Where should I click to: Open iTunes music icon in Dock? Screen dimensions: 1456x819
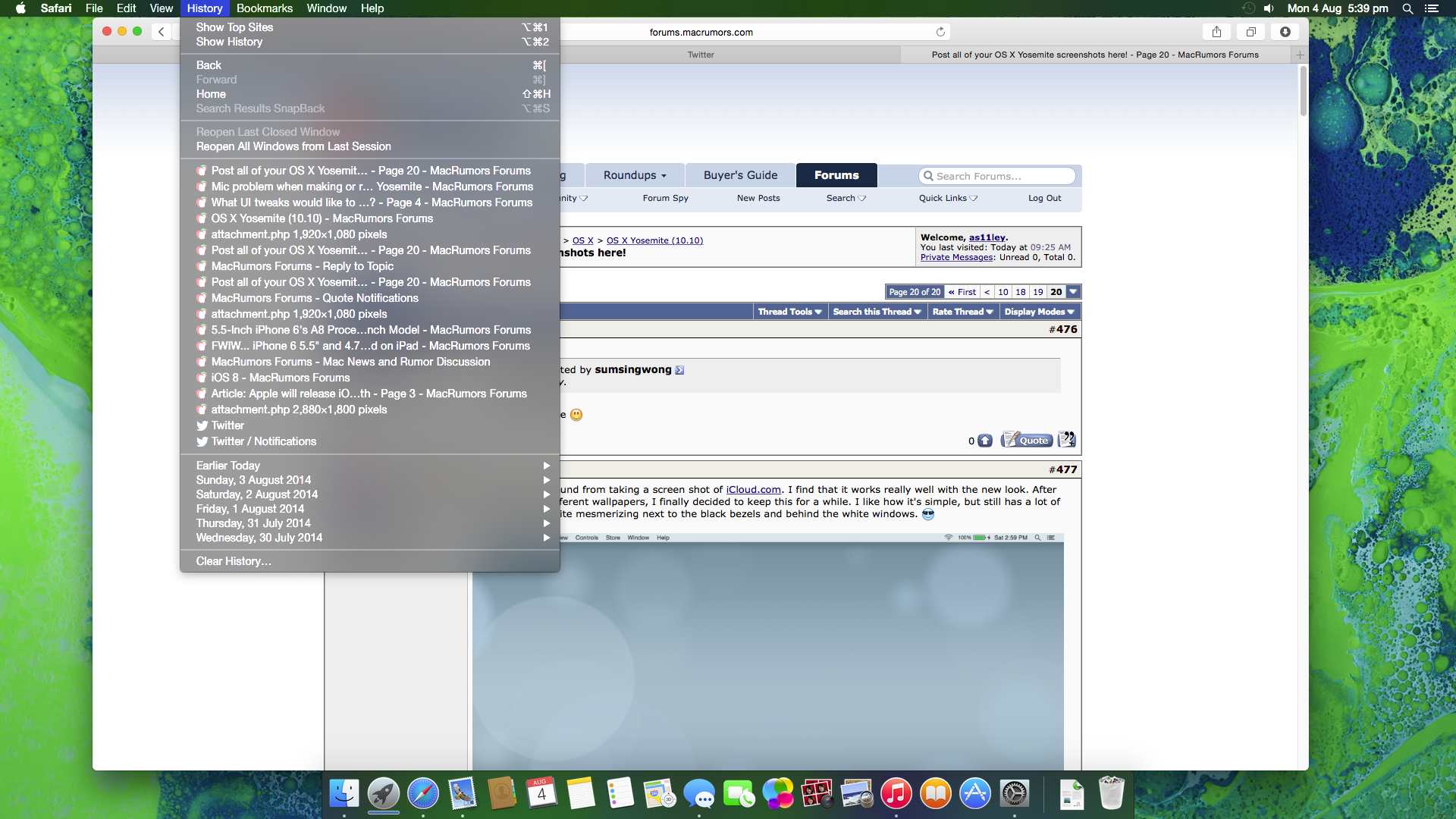click(x=896, y=794)
